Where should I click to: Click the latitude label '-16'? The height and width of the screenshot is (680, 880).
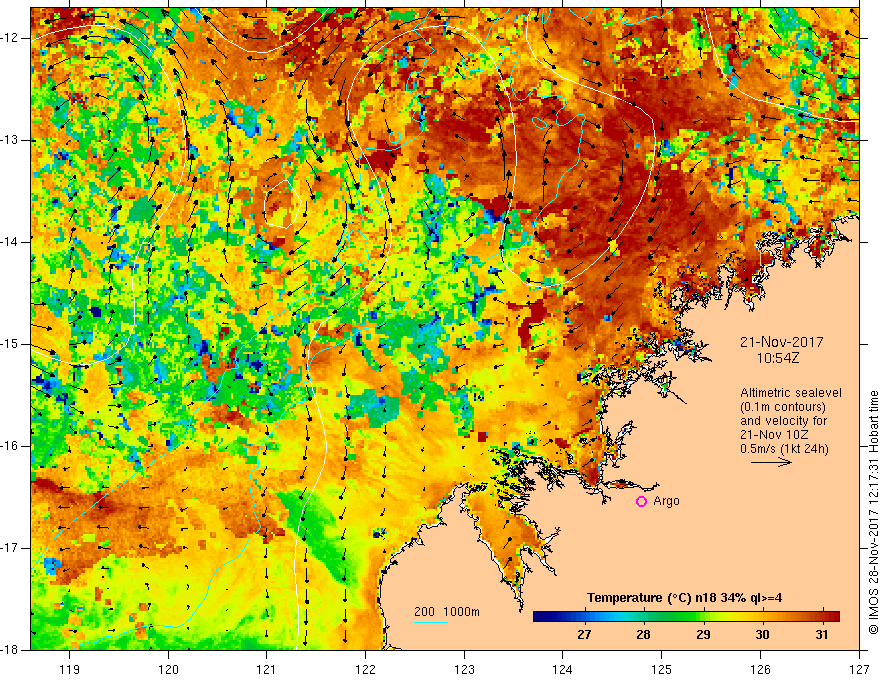tap(11, 446)
